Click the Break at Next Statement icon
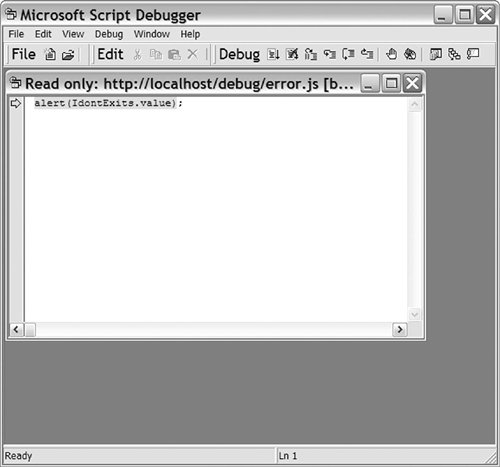The image size is (500, 467). click(311, 54)
